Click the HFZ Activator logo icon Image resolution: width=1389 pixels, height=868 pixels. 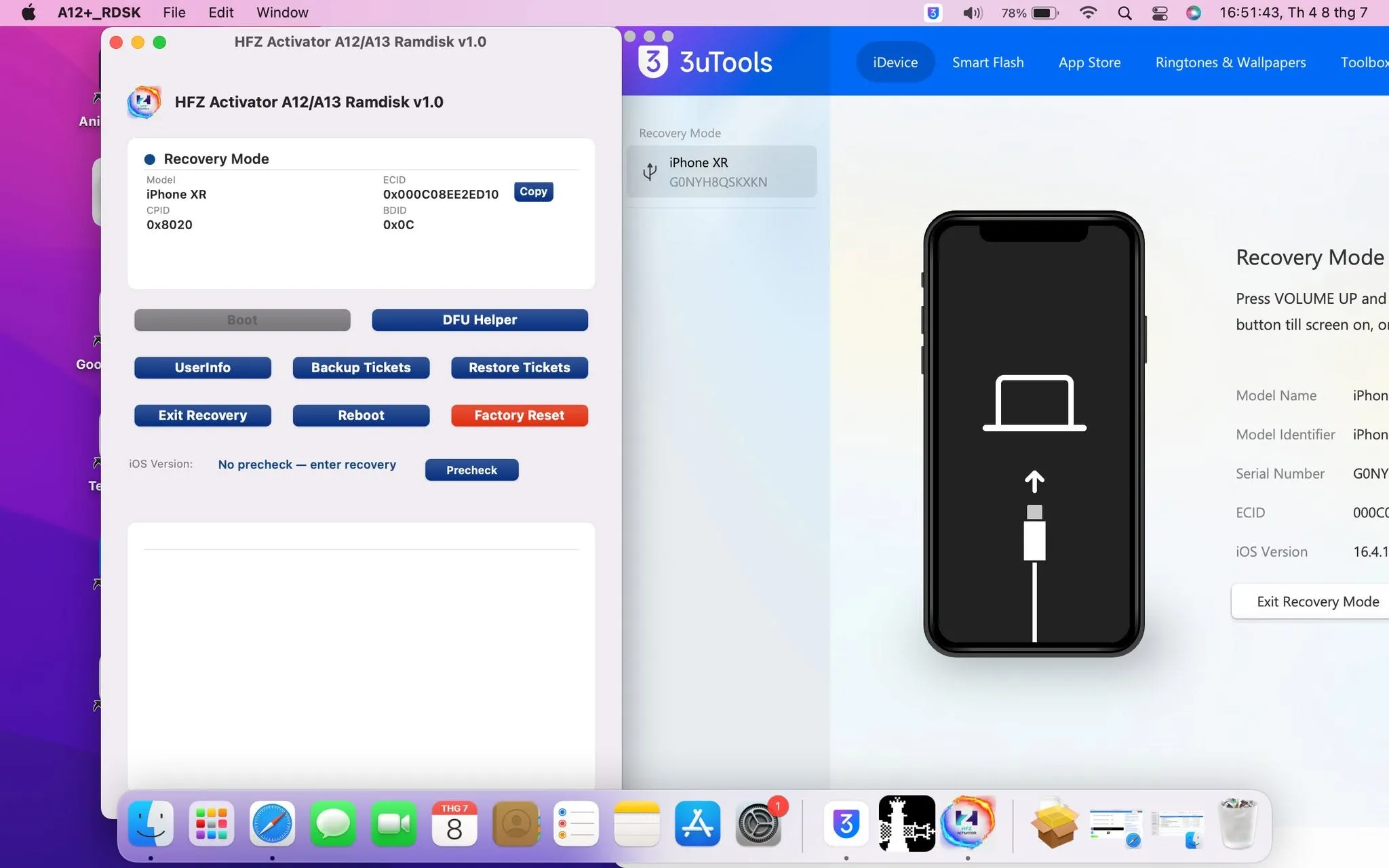144,102
